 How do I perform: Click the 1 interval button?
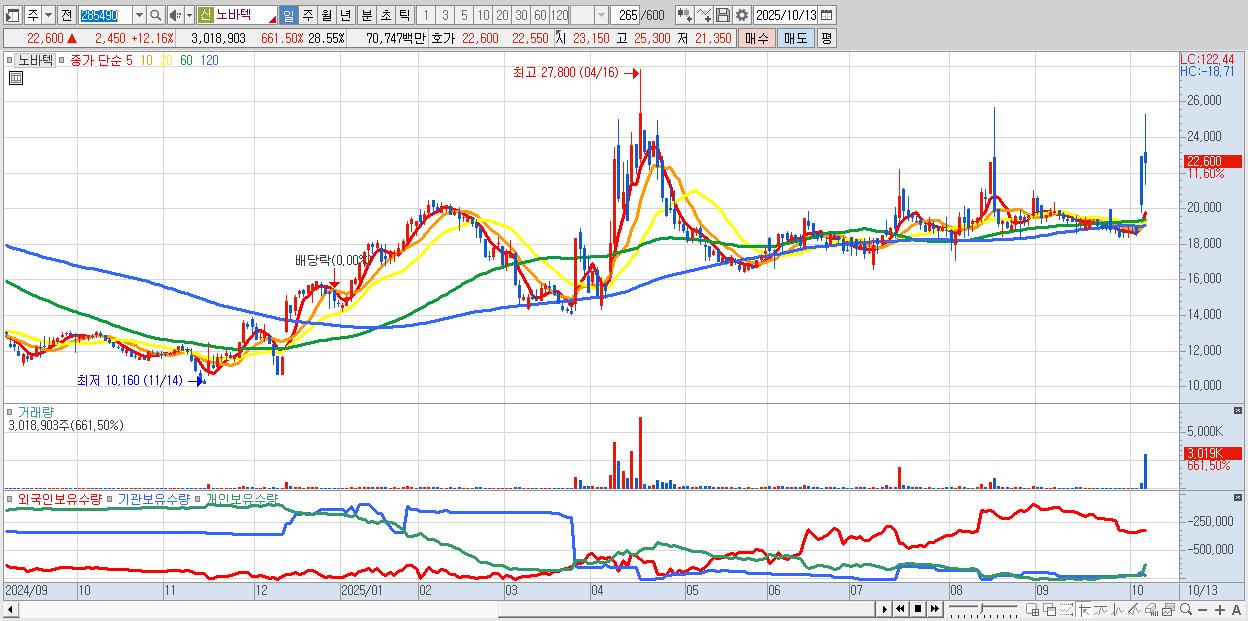click(x=426, y=15)
